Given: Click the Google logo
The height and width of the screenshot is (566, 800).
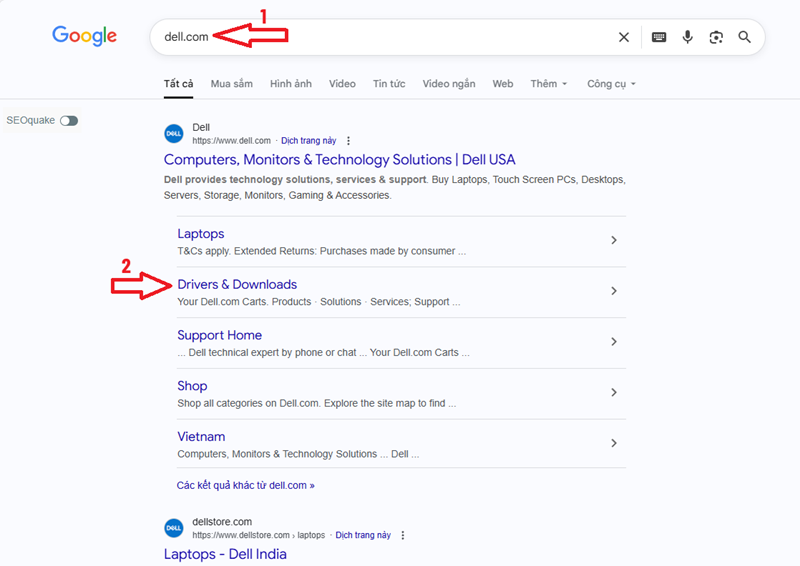Looking at the screenshot, I should [85, 36].
